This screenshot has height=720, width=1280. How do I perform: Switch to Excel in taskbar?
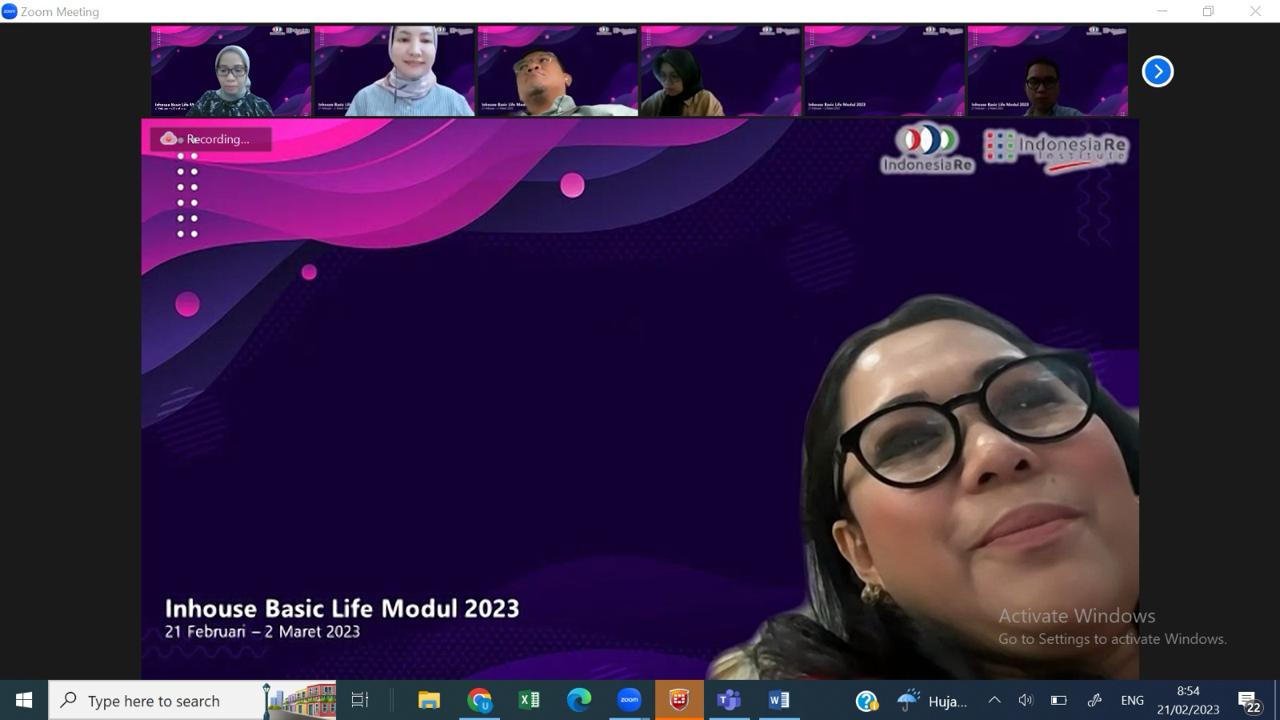(x=529, y=700)
